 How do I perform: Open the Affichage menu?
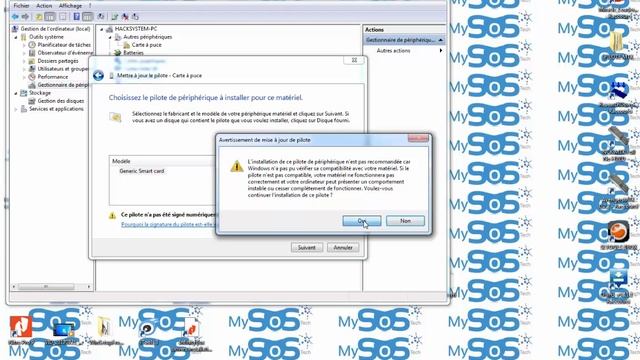point(70,6)
